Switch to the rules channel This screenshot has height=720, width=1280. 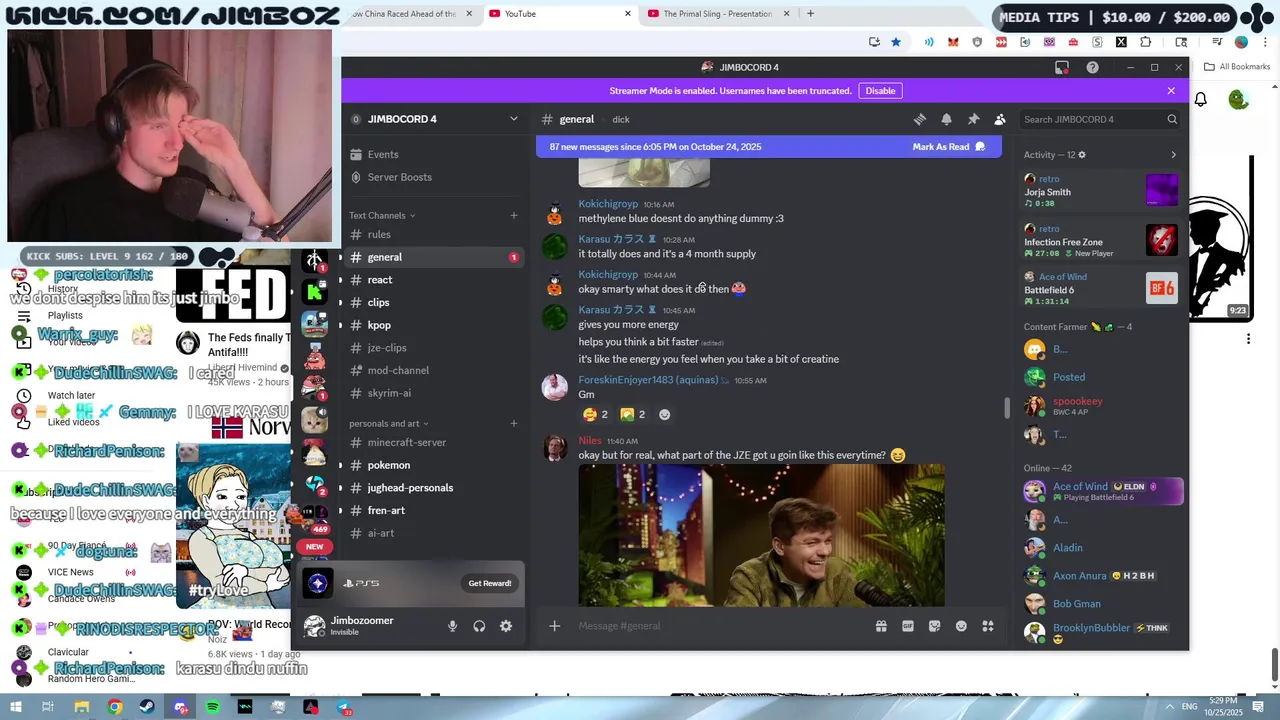[432, 235]
